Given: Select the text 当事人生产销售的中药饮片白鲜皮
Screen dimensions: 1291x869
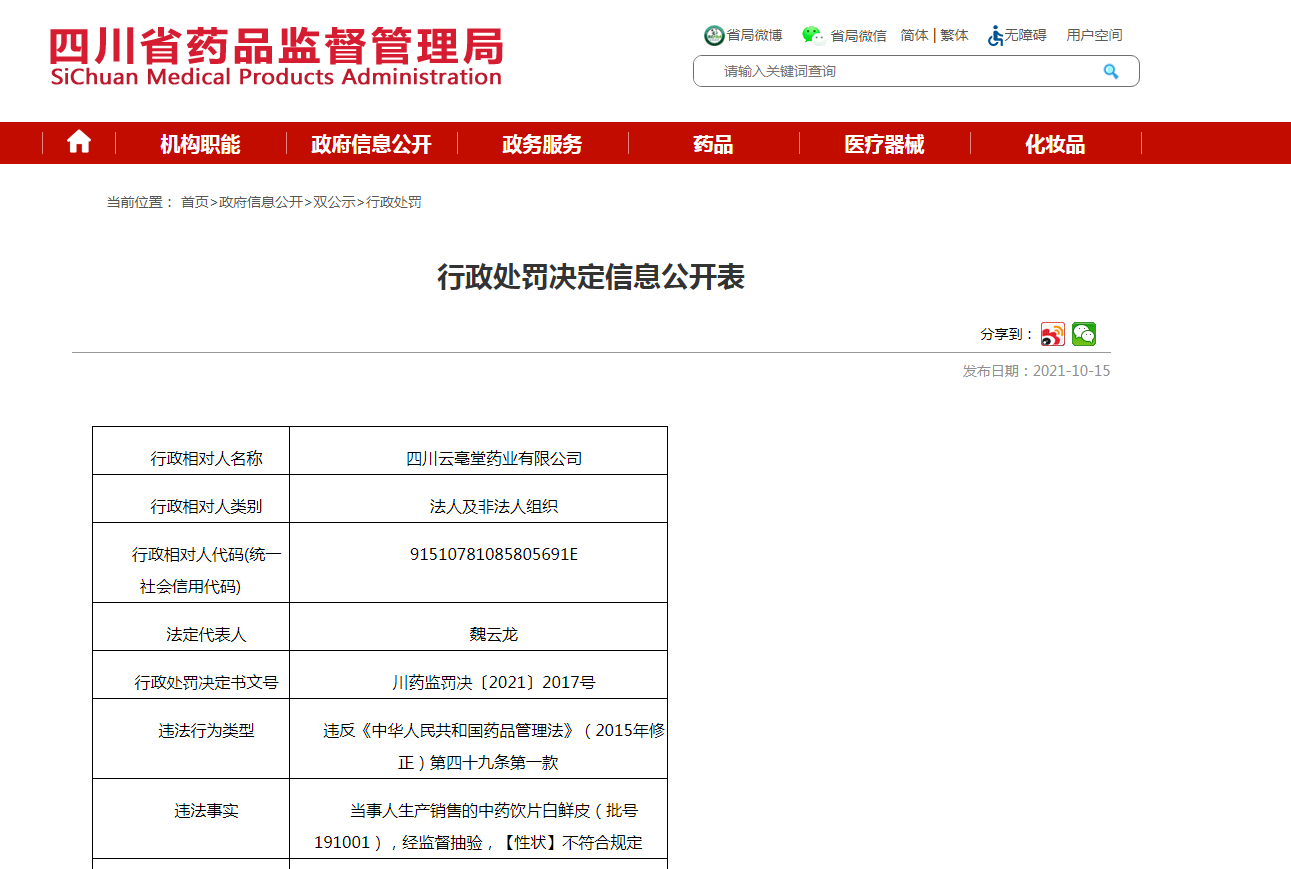Looking at the screenshot, I should point(470,810).
